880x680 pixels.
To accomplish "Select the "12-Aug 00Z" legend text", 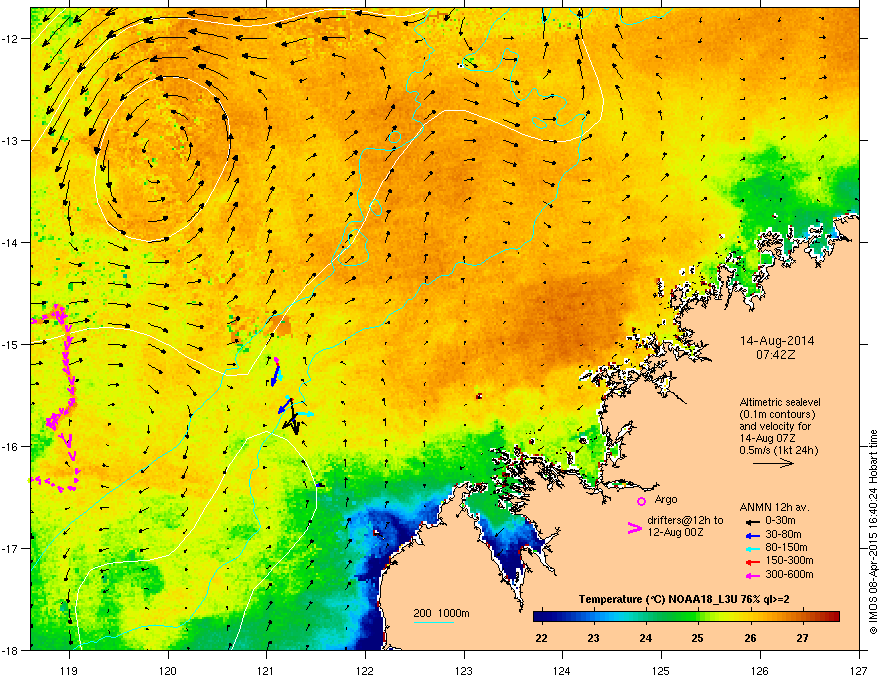I will pyautogui.click(x=675, y=532).
